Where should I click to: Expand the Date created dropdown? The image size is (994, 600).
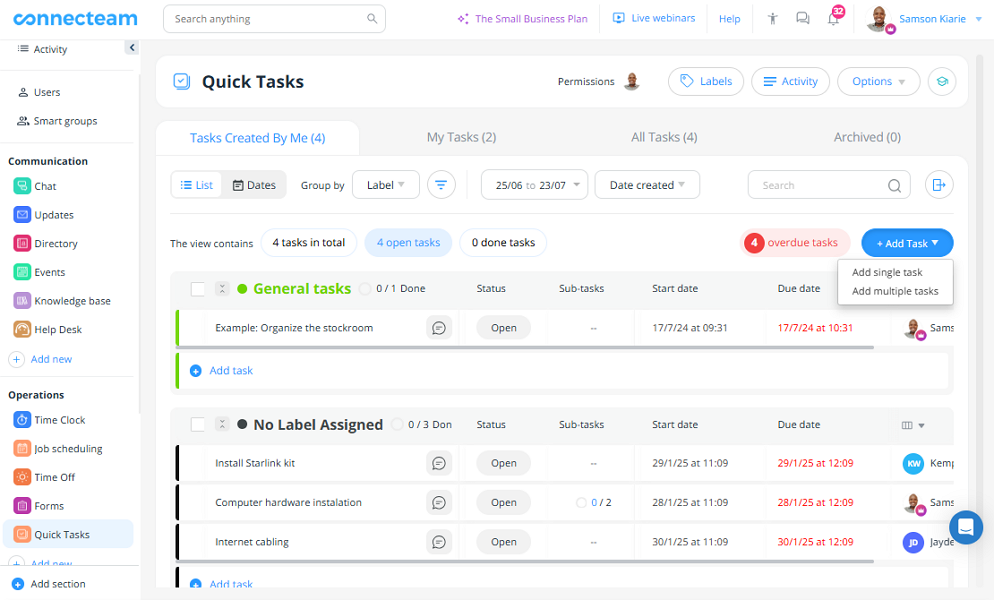647,185
